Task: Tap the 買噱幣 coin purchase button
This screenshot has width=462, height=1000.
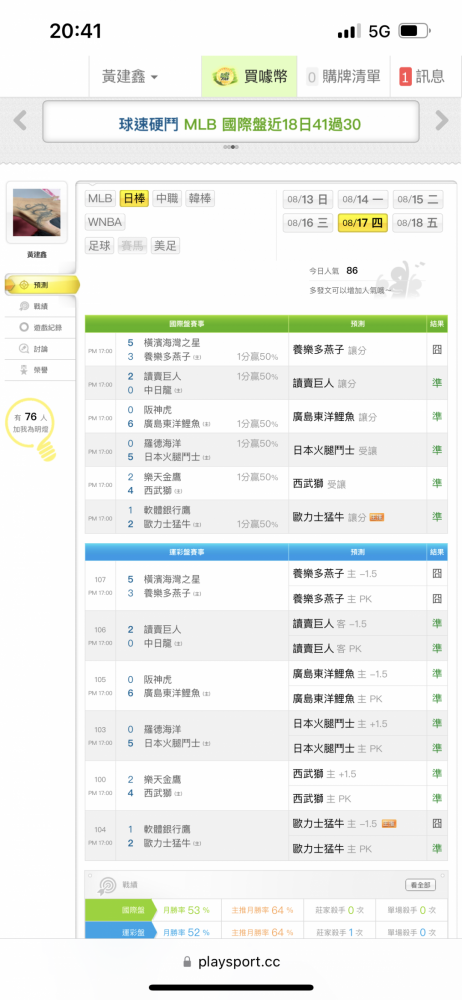Action: [250, 77]
